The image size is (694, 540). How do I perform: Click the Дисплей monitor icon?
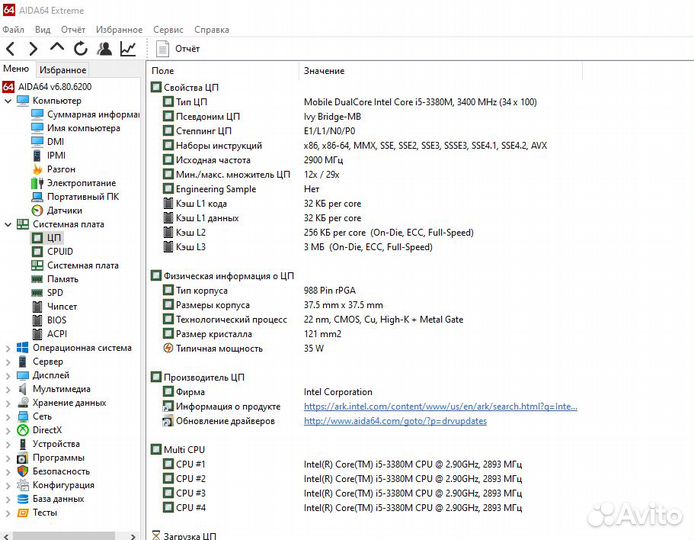(x=23, y=375)
